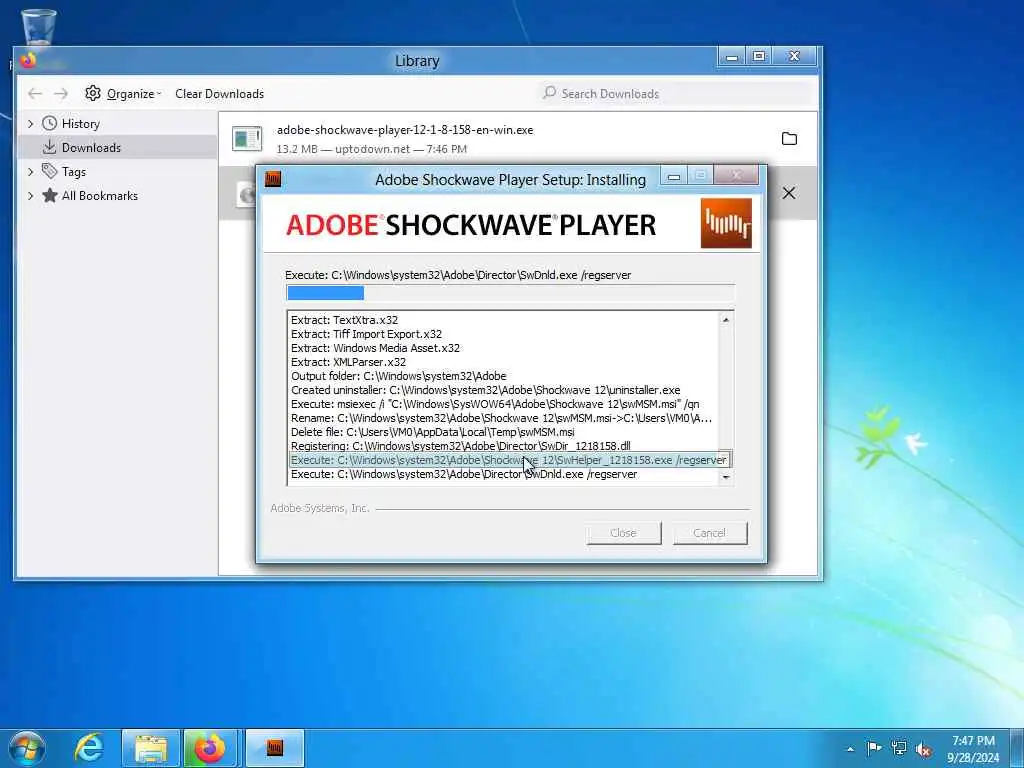Select log line Rename swMSM.msi

tap(501, 418)
